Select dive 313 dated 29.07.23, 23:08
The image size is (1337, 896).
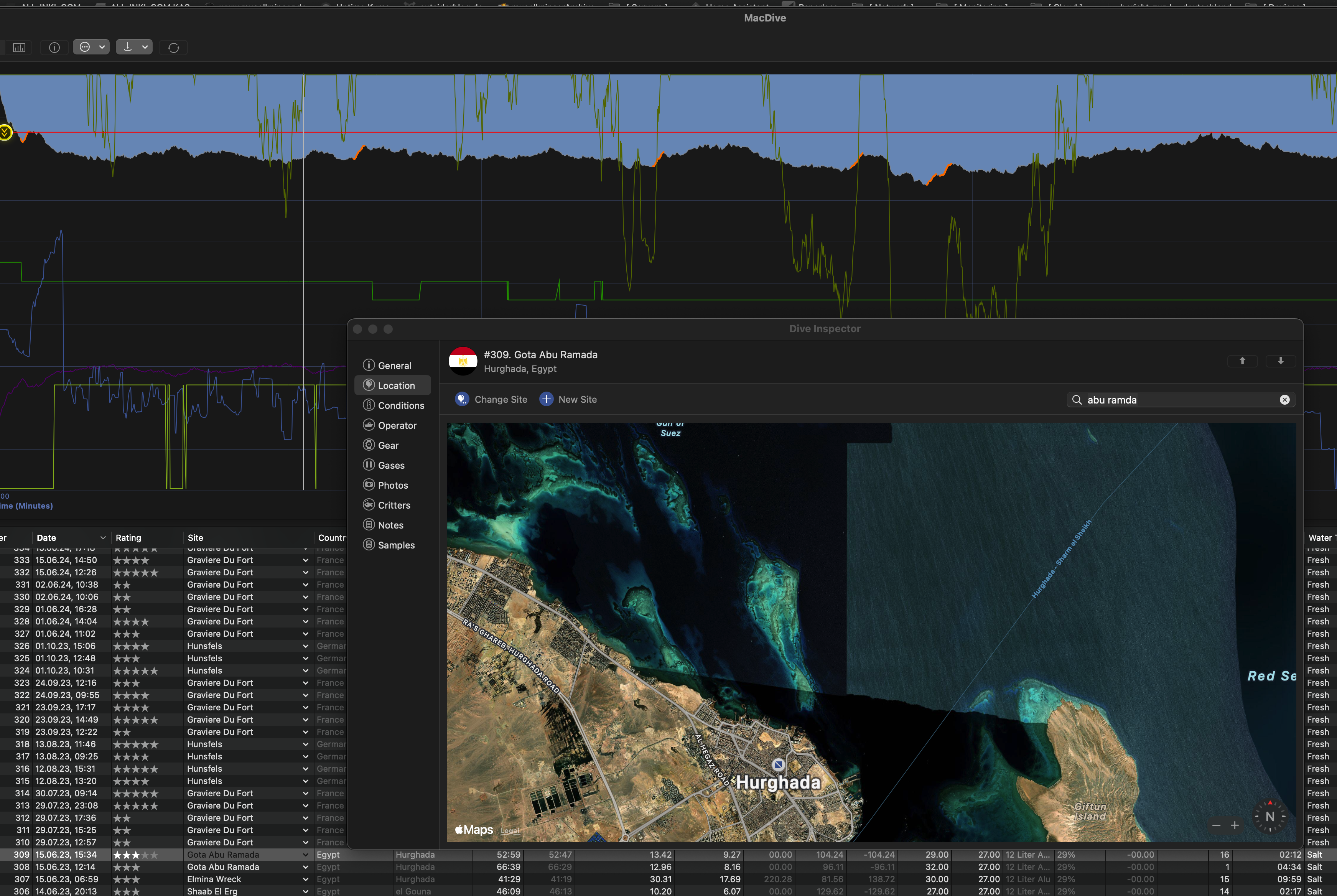pyautogui.click(x=173, y=806)
